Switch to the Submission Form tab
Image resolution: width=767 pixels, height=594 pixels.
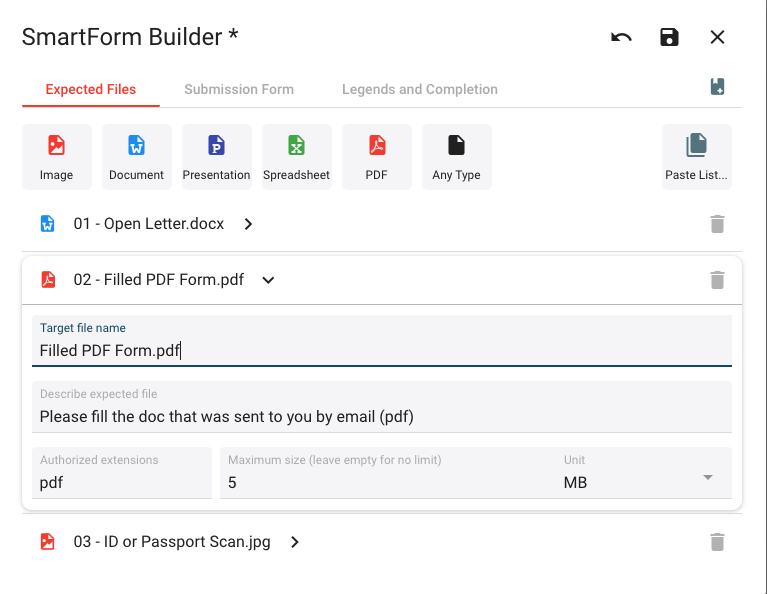239,89
